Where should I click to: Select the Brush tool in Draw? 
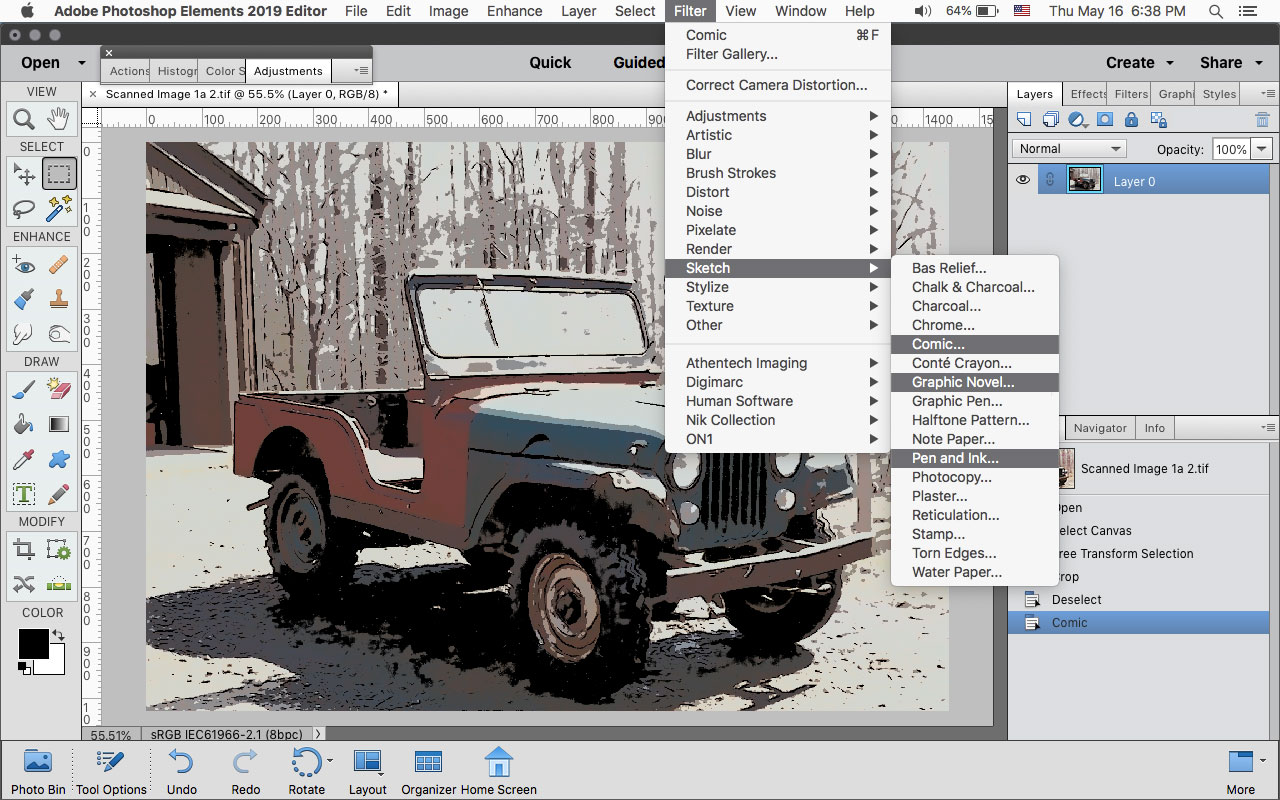pyautogui.click(x=24, y=389)
